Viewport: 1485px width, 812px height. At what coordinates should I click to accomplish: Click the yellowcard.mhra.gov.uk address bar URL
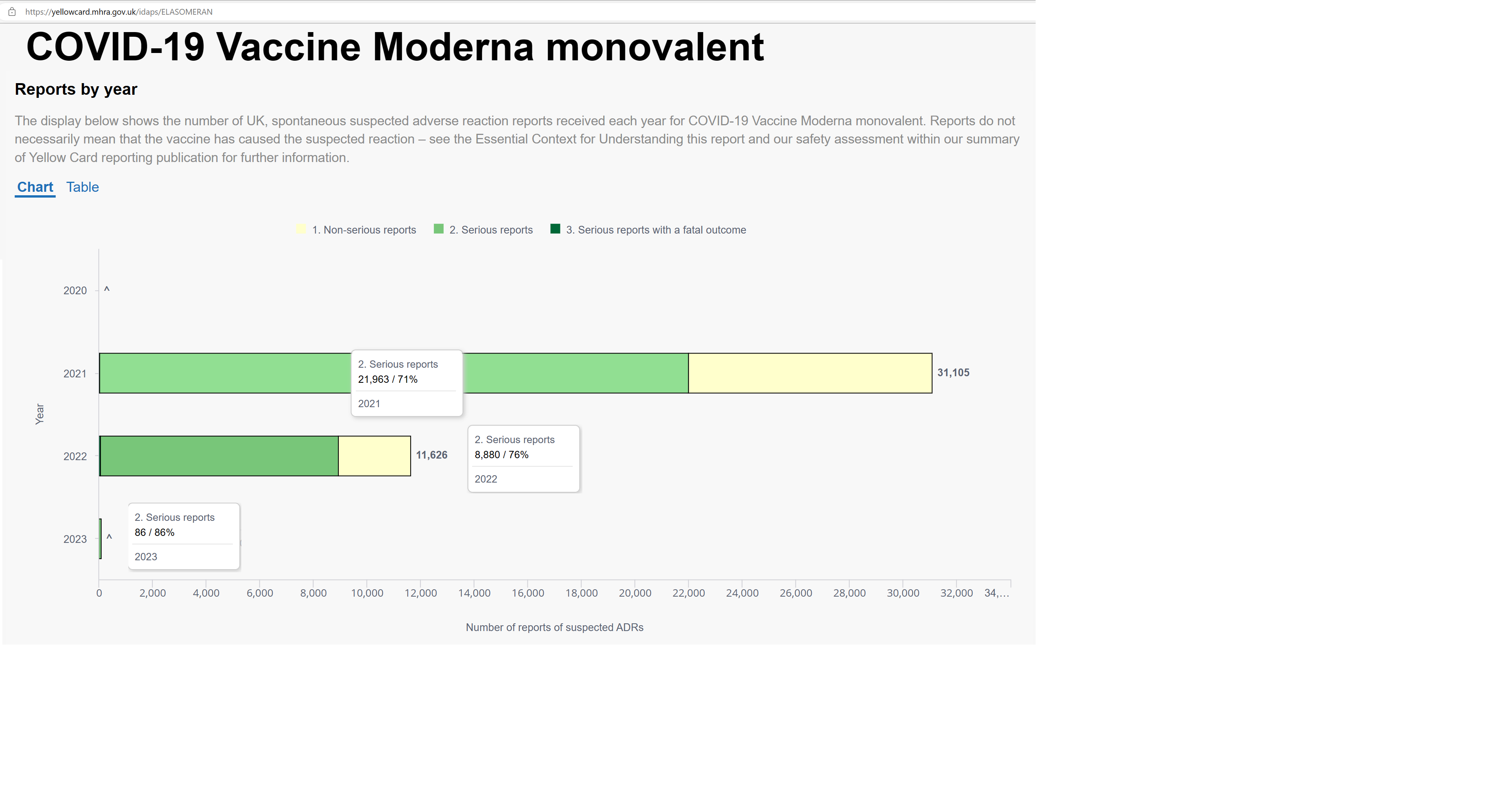[x=119, y=12]
